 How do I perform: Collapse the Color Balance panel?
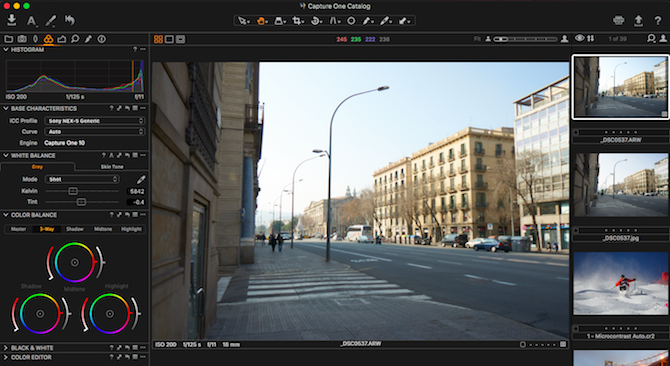[6, 215]
